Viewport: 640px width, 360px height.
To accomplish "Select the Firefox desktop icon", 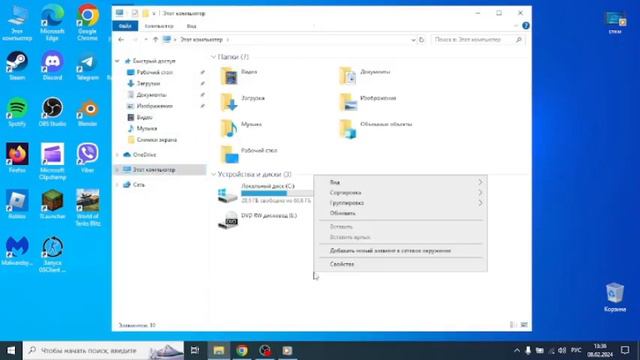I will tap(17, 158).
